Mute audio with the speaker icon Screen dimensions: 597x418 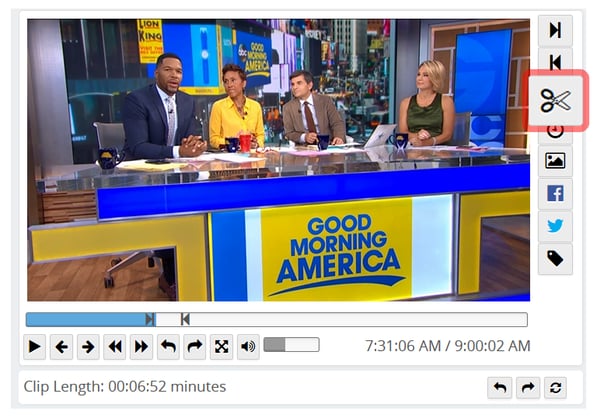click(248, 347)
